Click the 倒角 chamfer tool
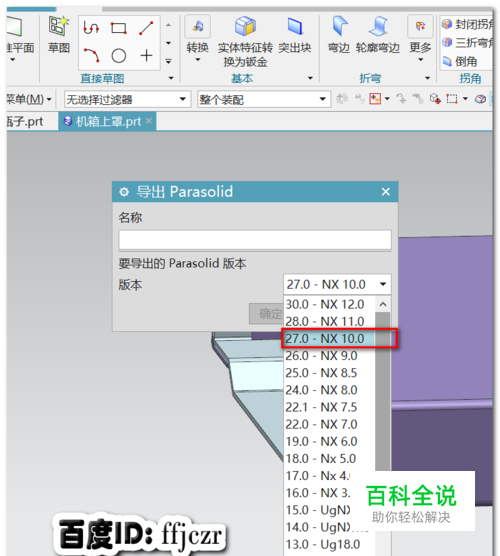The width and height of the screenshot is (500, 556). pyautogui.click(x=460, y=61)
